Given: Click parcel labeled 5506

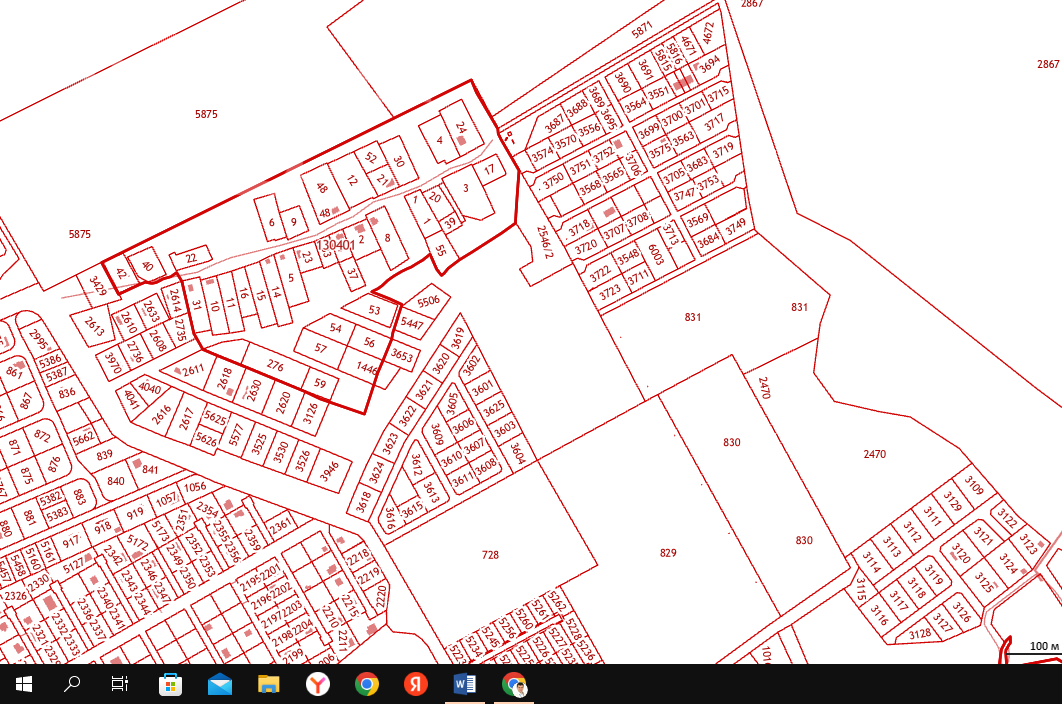Looking at the screenshot, I should pyautogui.click(x=429, y=302).
